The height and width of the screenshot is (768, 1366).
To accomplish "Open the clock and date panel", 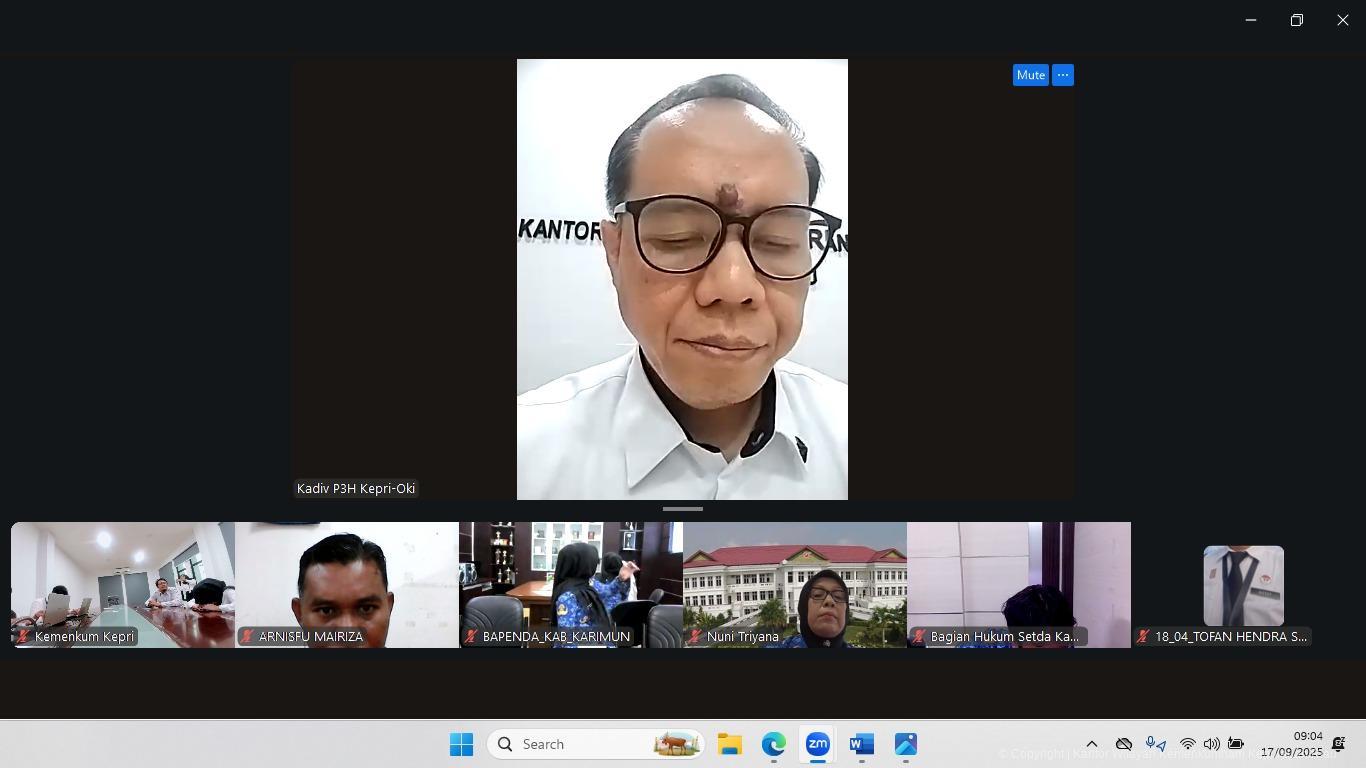I will pos(1291,744).
